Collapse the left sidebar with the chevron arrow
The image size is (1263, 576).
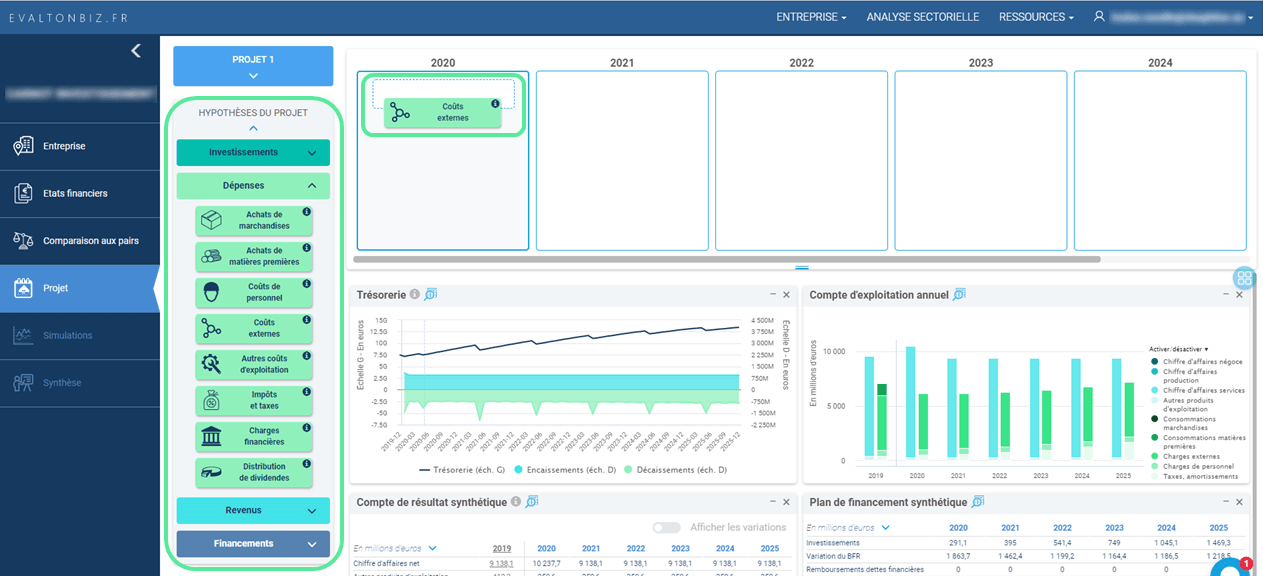click(x=136, y=51)
